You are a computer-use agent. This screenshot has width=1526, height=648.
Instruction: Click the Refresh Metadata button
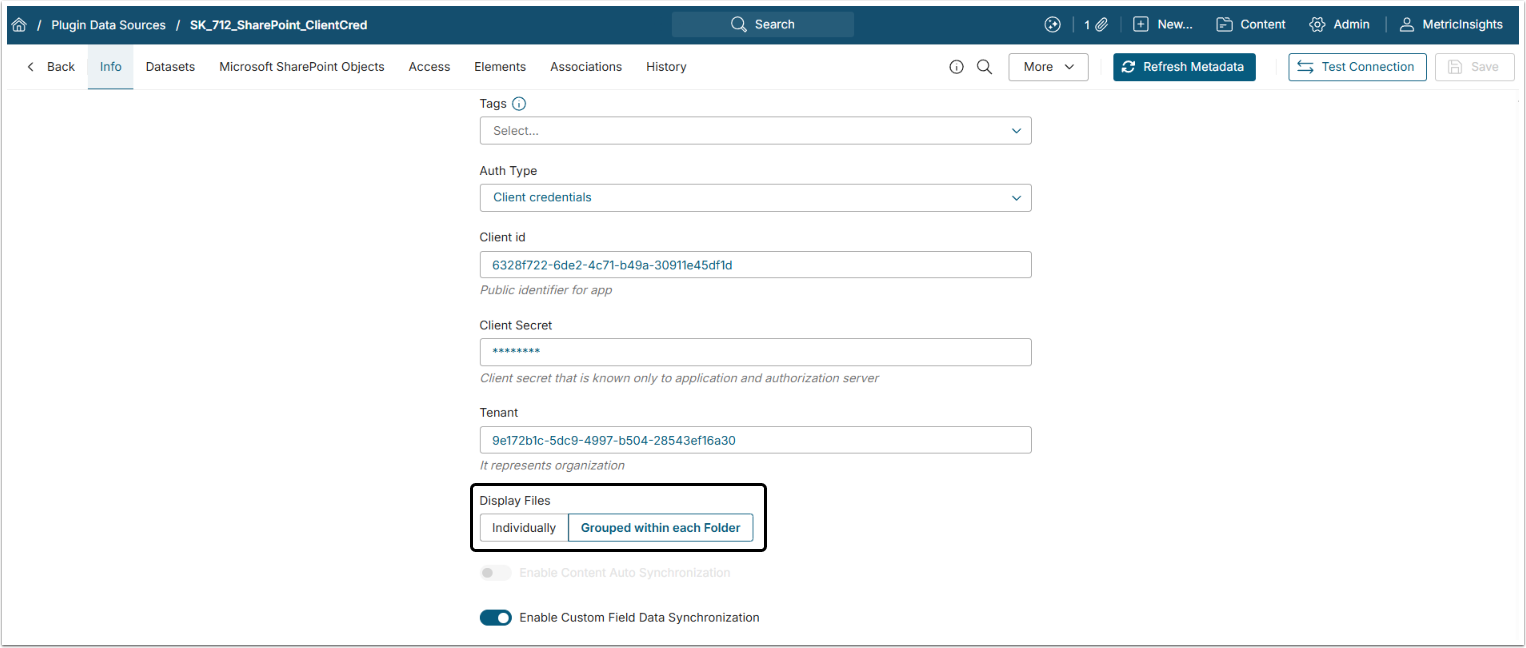pos(1184,67)
